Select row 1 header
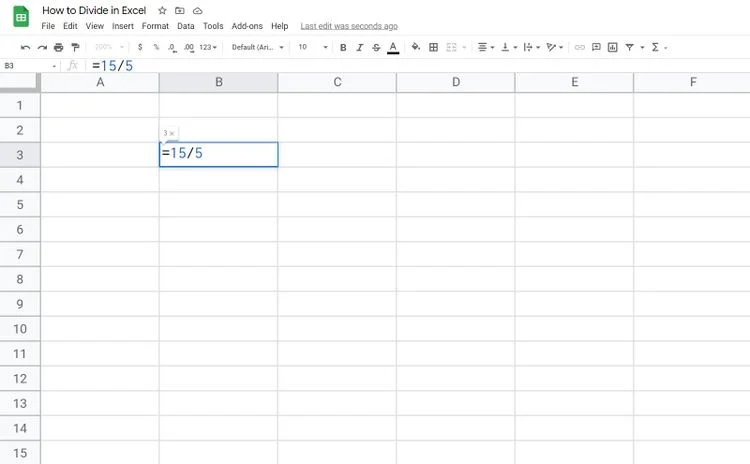 (x=20, y=105)
